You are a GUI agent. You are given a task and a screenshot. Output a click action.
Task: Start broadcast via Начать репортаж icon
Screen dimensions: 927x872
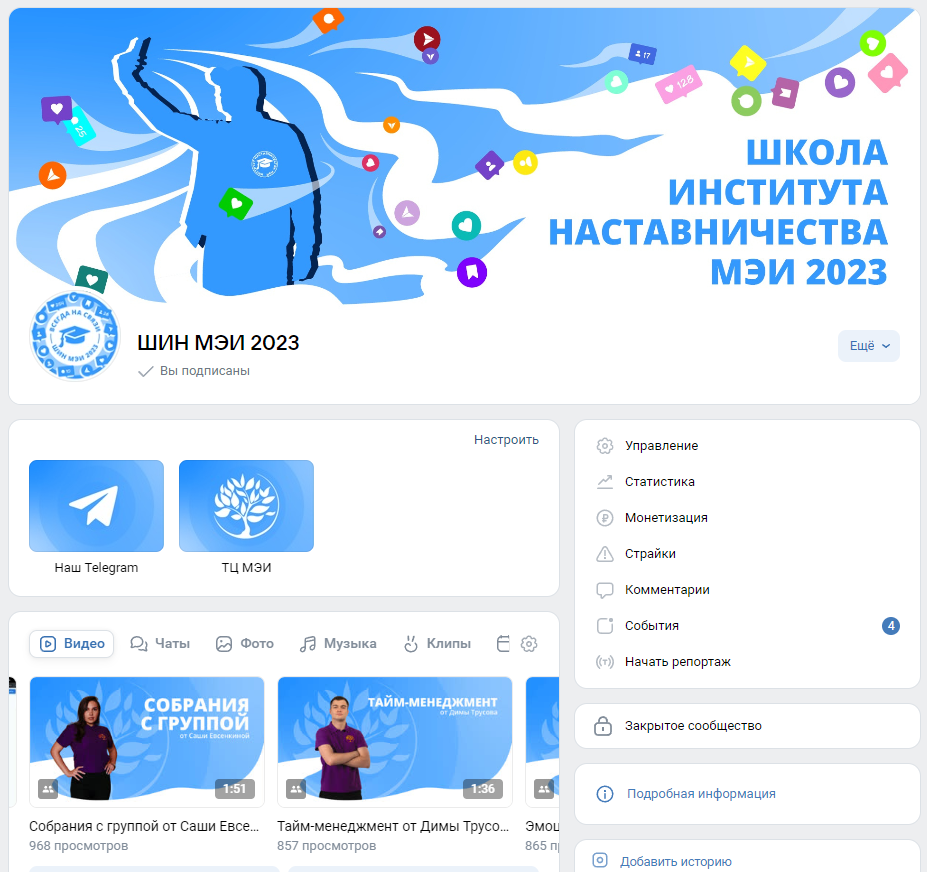pyautogui.click(x=604, y=662)
